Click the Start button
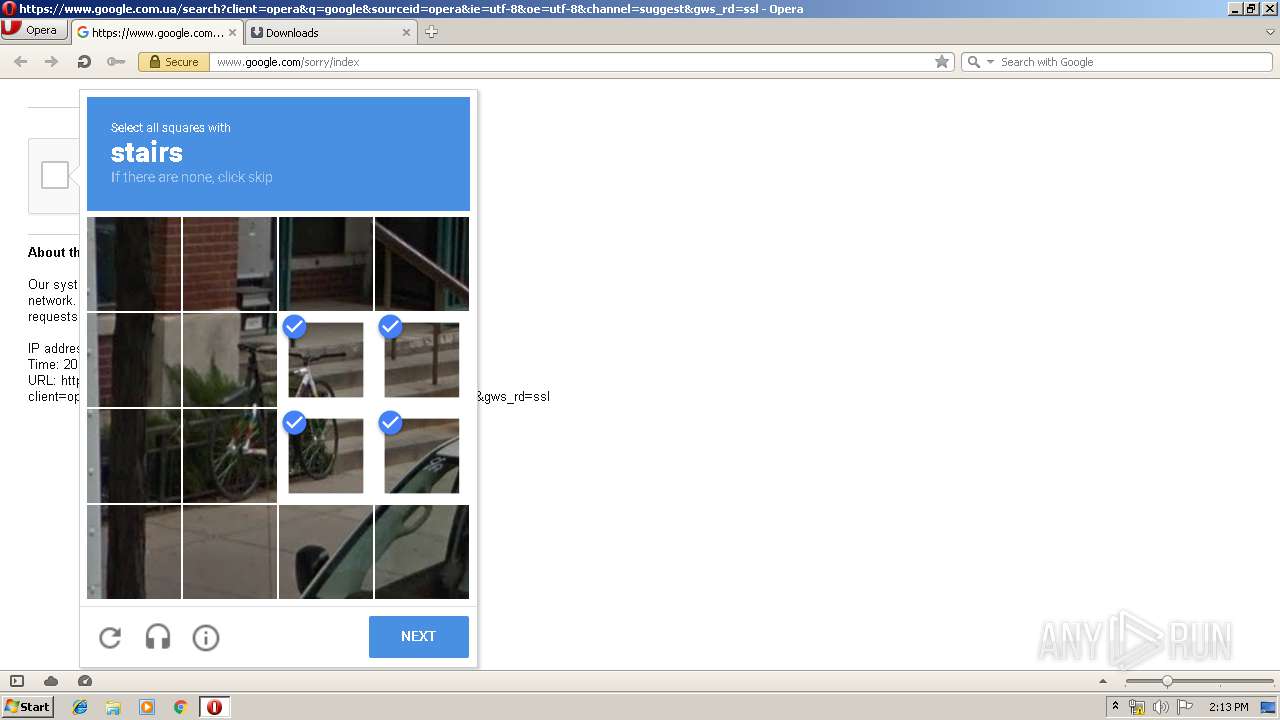The width and height of the screenshot is (1280, 720). (27, 707)
